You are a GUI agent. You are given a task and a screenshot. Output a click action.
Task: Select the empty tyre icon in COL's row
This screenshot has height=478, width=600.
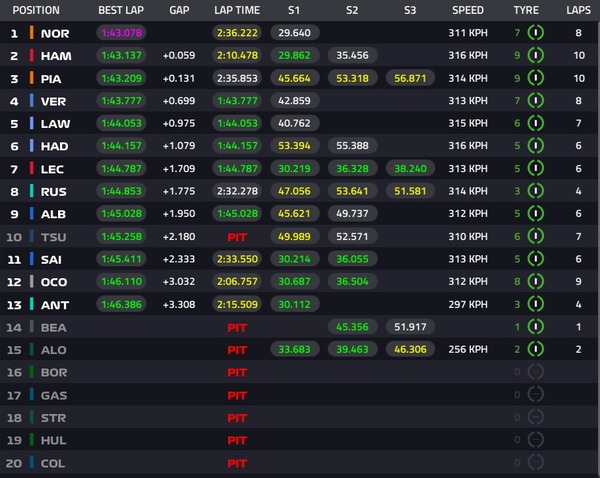point(536,463)
